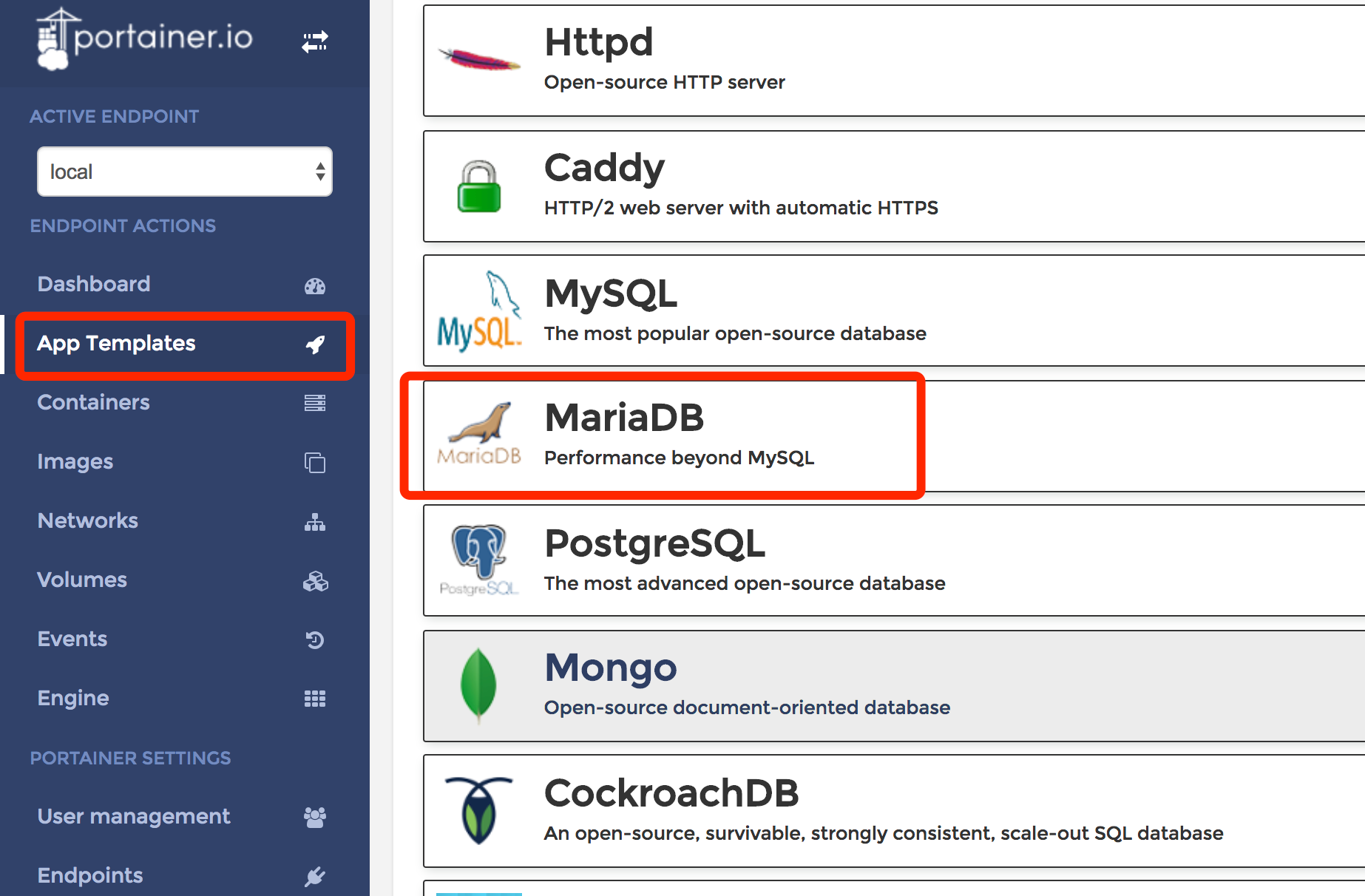
Task: Select the Httpd template title
Action: point(599,42)
